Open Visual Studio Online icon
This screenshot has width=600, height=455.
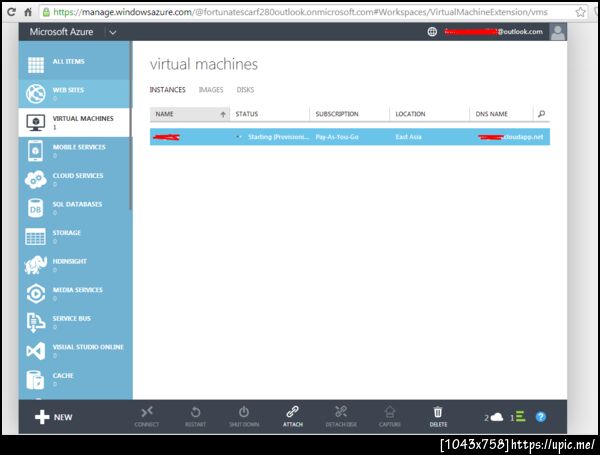pos(35,351)
